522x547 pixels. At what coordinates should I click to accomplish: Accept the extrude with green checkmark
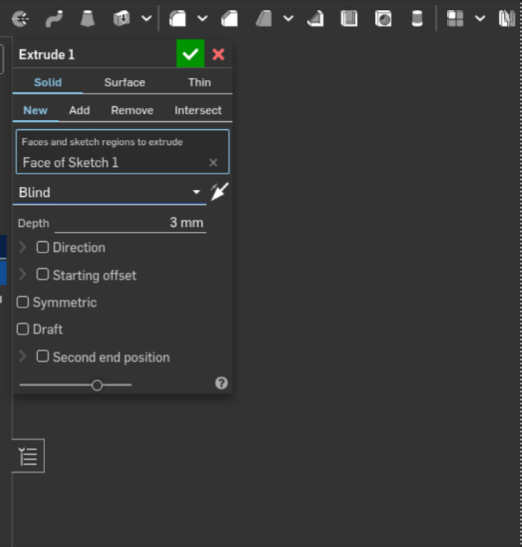click(x=191, y=54)
